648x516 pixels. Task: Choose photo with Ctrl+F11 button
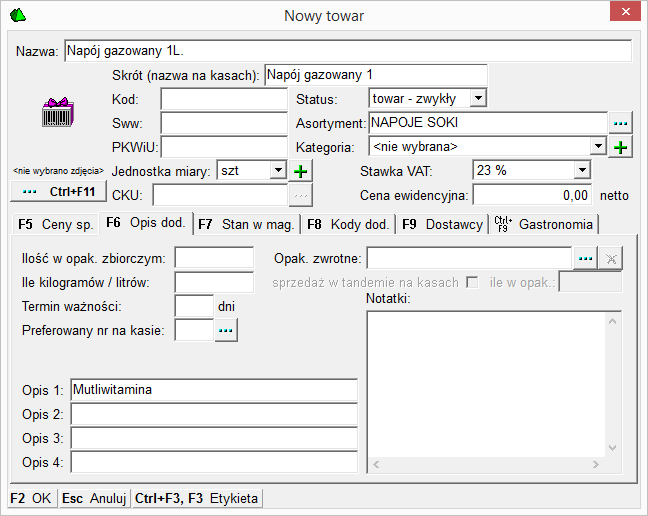(57, 190)
